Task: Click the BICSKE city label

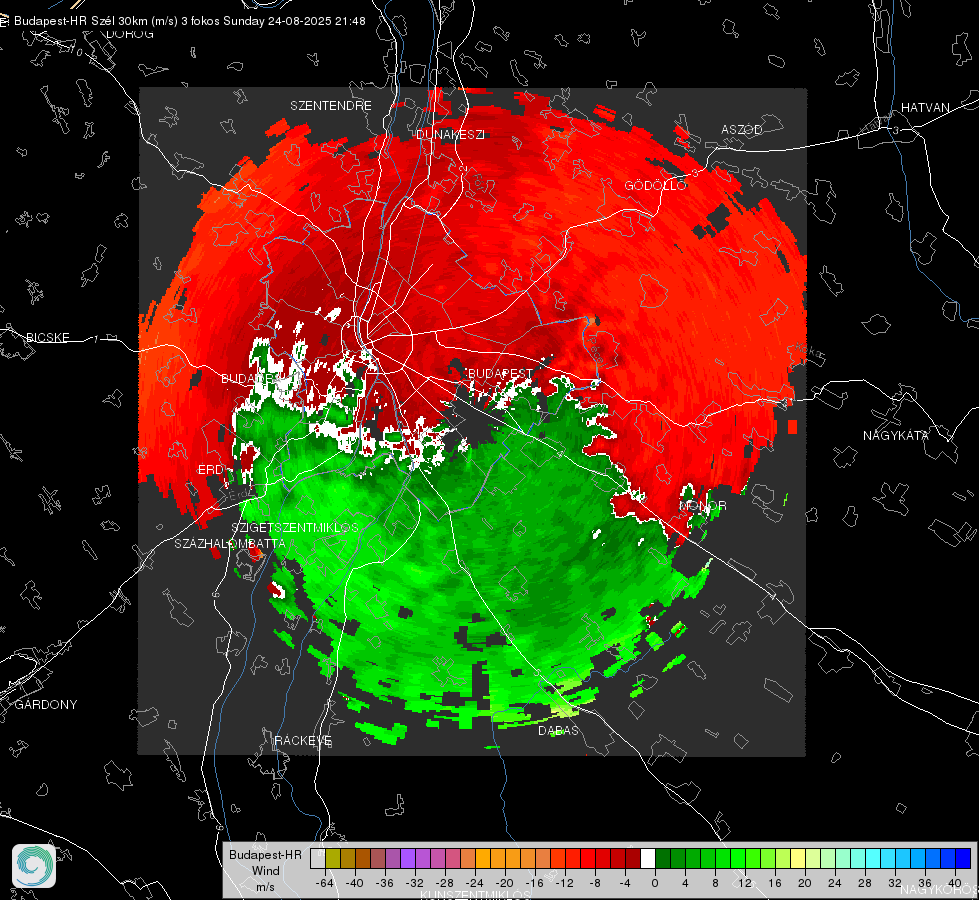Action: 47,337
